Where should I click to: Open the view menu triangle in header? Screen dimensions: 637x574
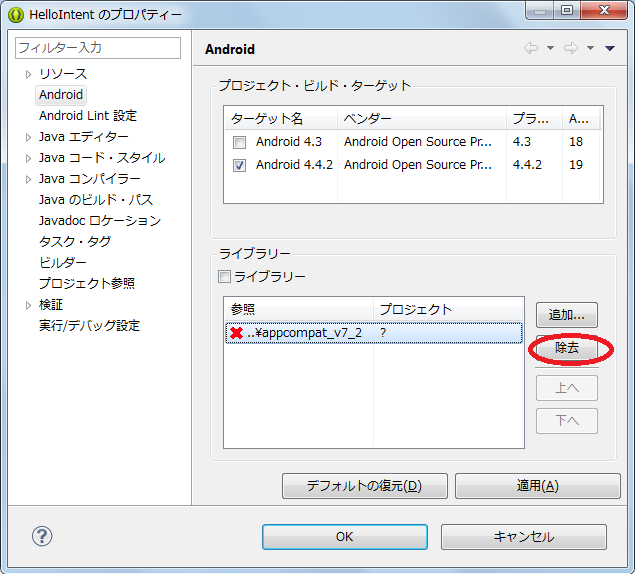[609, 48]
